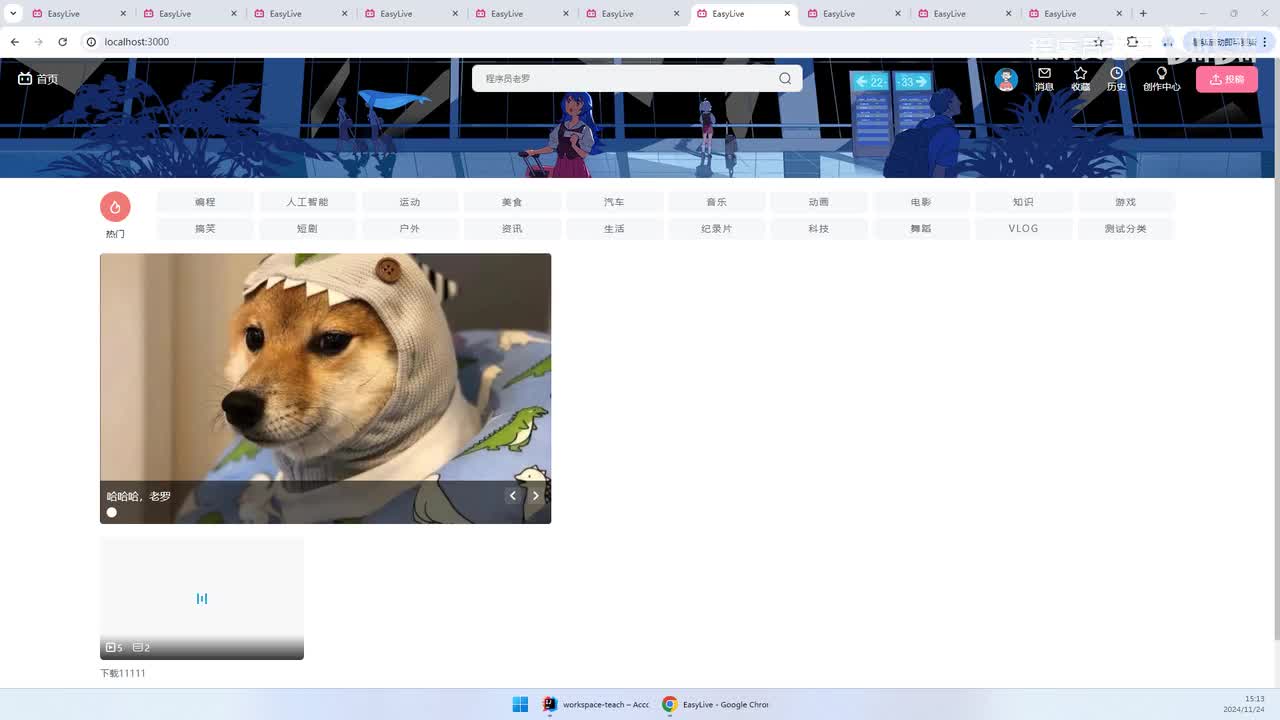Pick the 短剧 category

(x=307, y=229)
